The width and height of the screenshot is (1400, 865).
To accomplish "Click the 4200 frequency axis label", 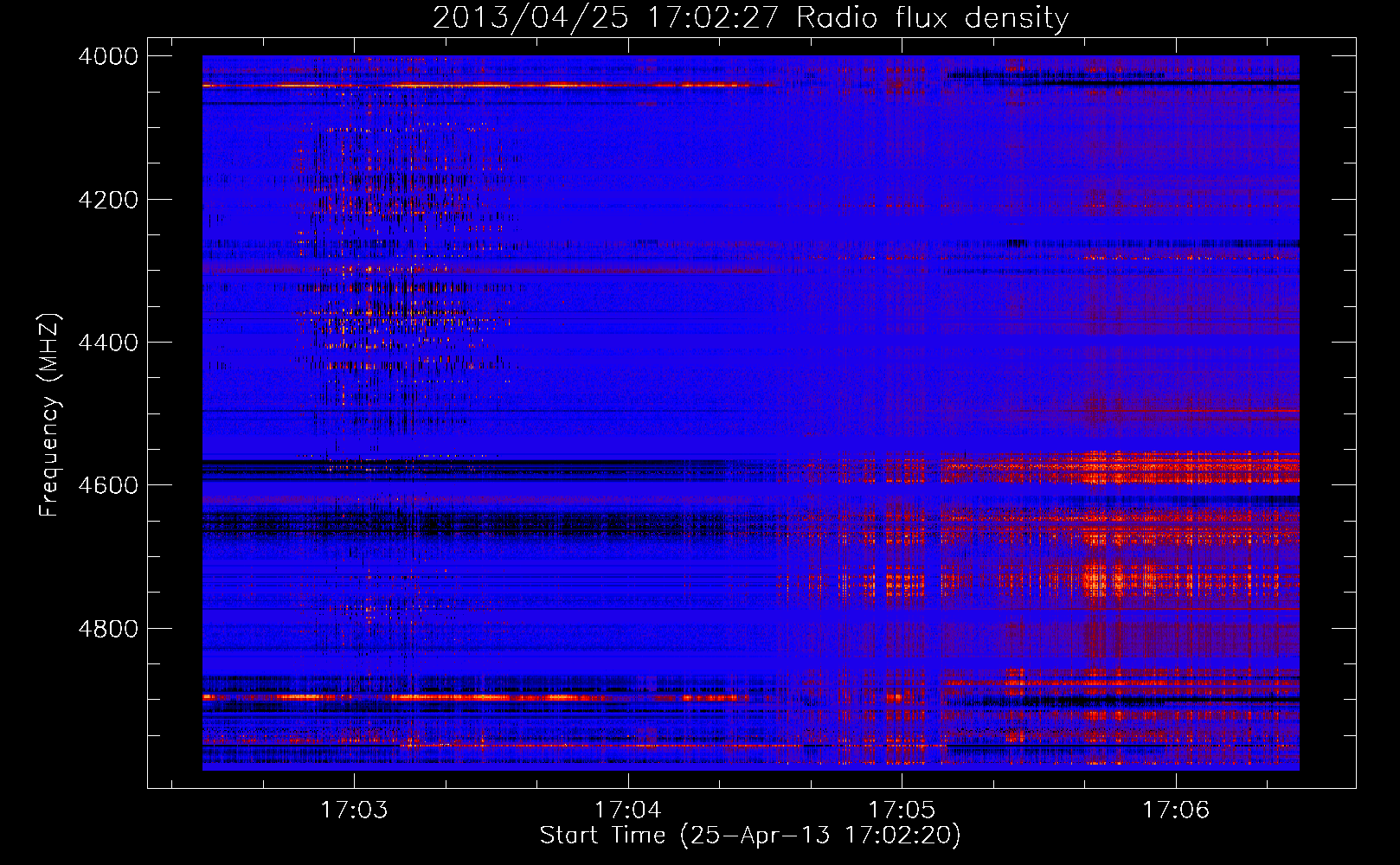I will pyautogui.click(x=108, y=200).
